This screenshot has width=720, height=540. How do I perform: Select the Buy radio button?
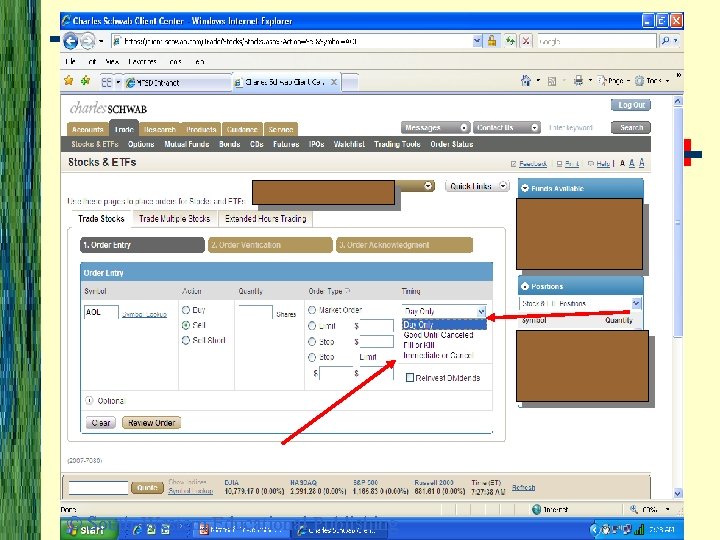click(x=186, y=310)
